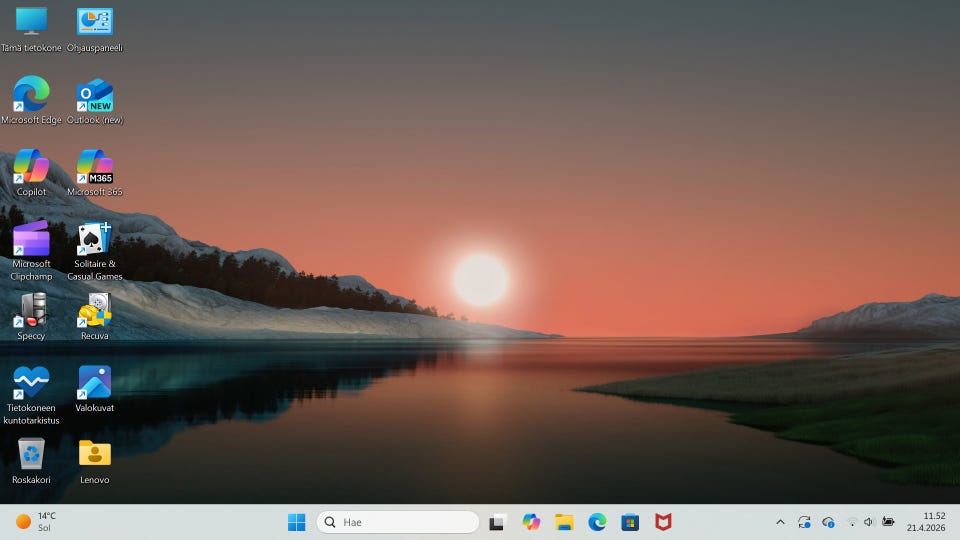Viewport: 960px width, 540px height.
Task: Open File Explorer from the taskbar
Action: (x=564, y=522)
